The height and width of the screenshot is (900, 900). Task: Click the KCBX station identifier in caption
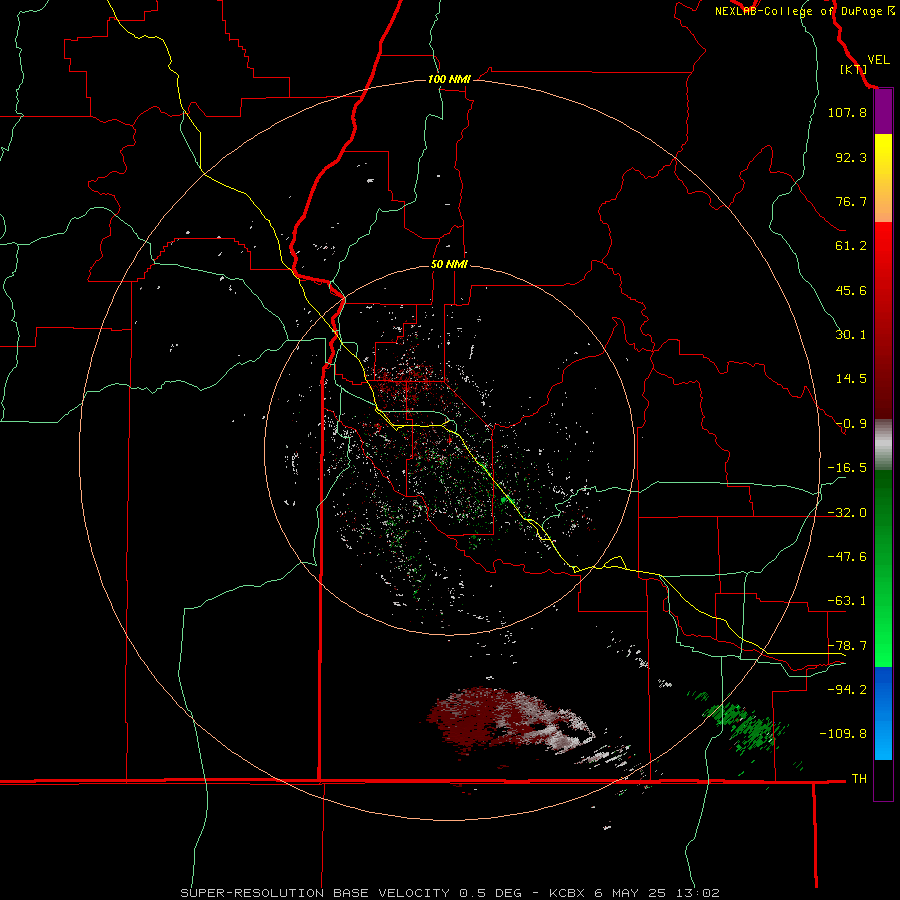click(x=569, y=893)
